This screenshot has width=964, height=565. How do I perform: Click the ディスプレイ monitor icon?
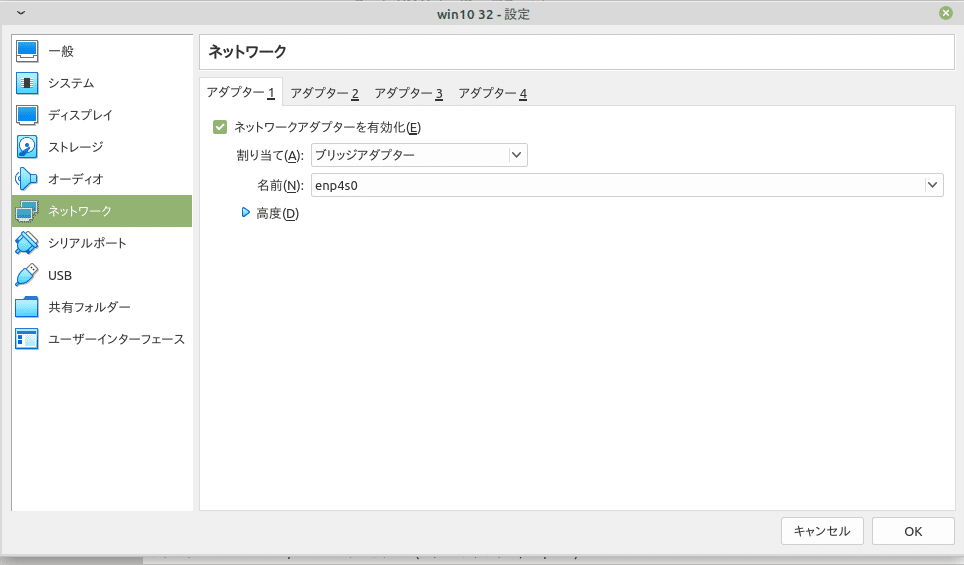[27, 115]
